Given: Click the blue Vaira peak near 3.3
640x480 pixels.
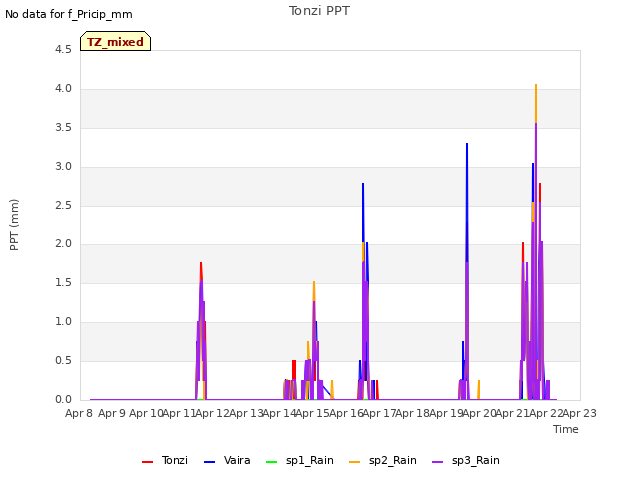Looking at the screenshot, I should [x=467, y=145].
